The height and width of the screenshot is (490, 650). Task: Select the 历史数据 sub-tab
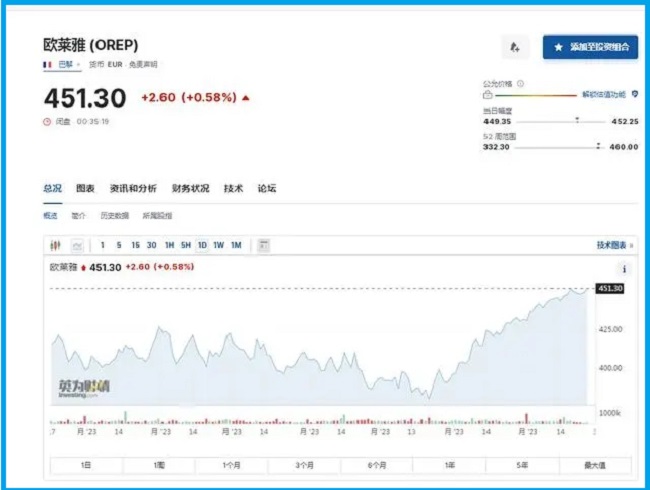point(115,216)
